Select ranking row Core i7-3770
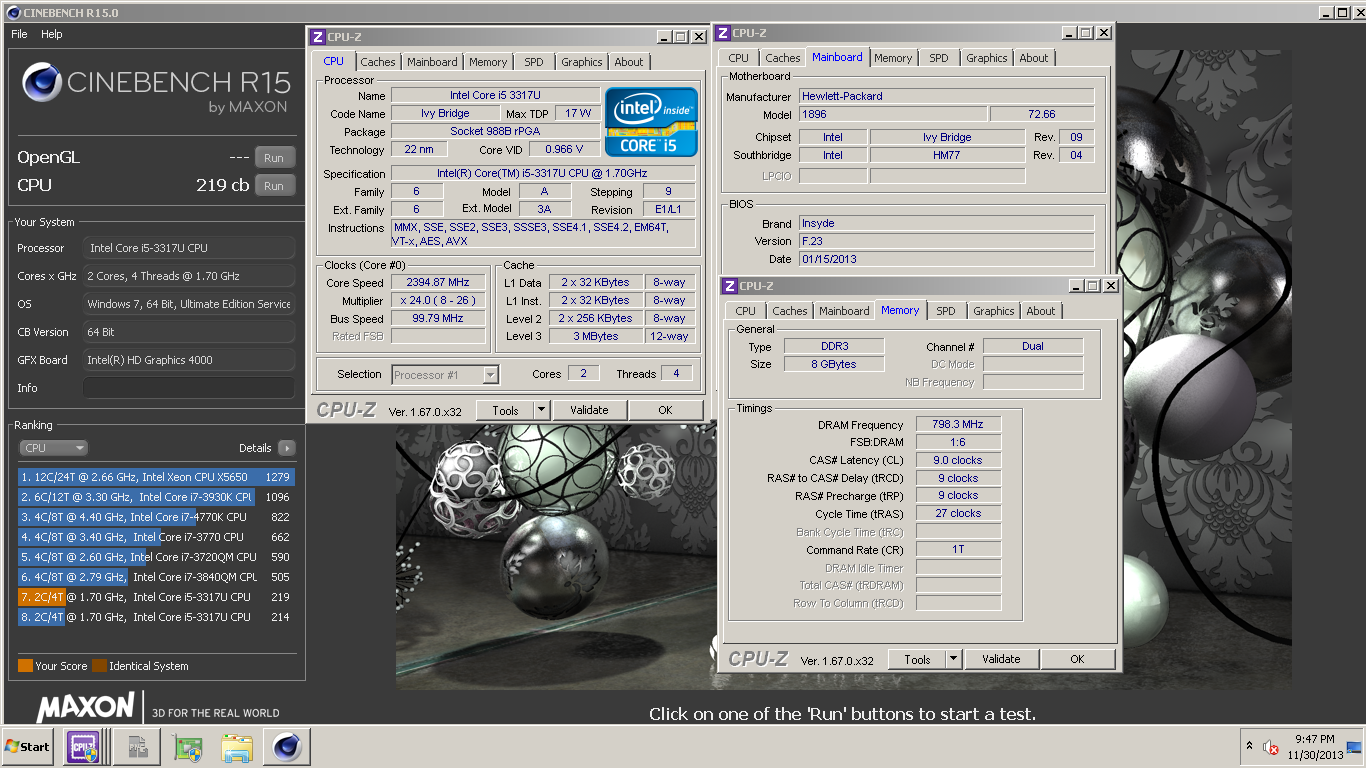Screen dimensions: 1366x768 point(156,537)
